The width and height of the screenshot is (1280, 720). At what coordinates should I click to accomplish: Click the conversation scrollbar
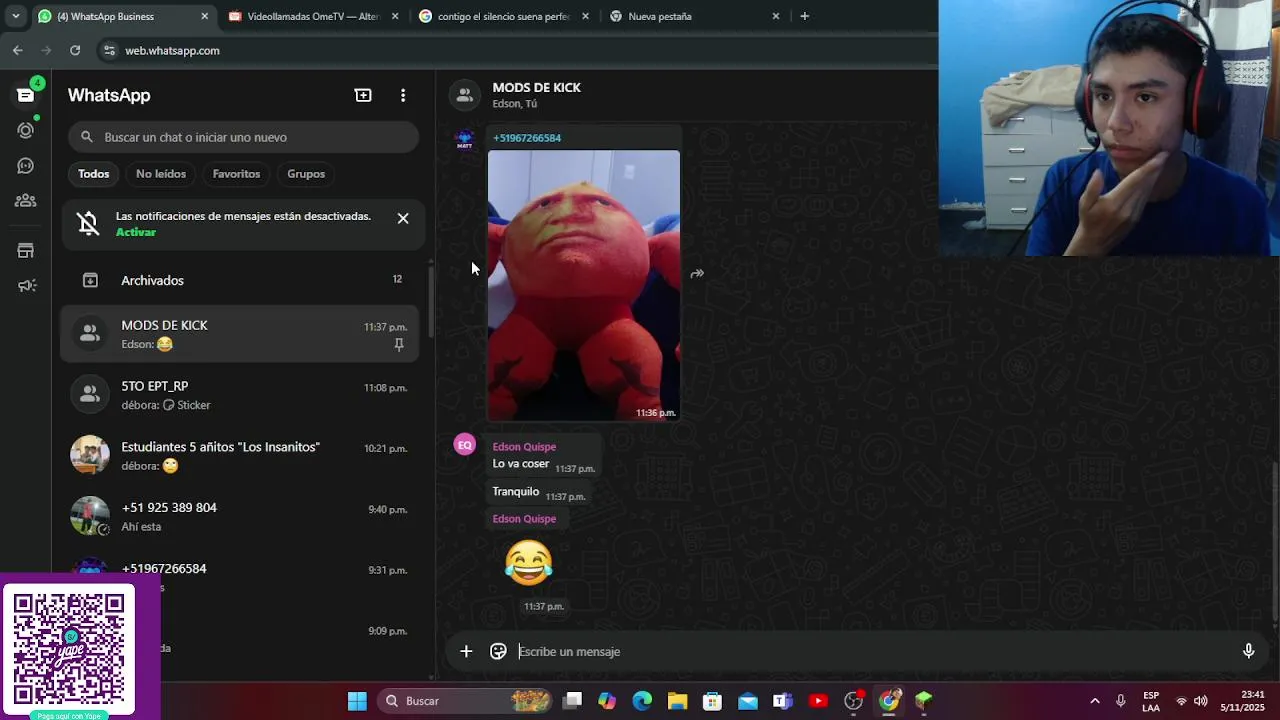click(1274, 540)
